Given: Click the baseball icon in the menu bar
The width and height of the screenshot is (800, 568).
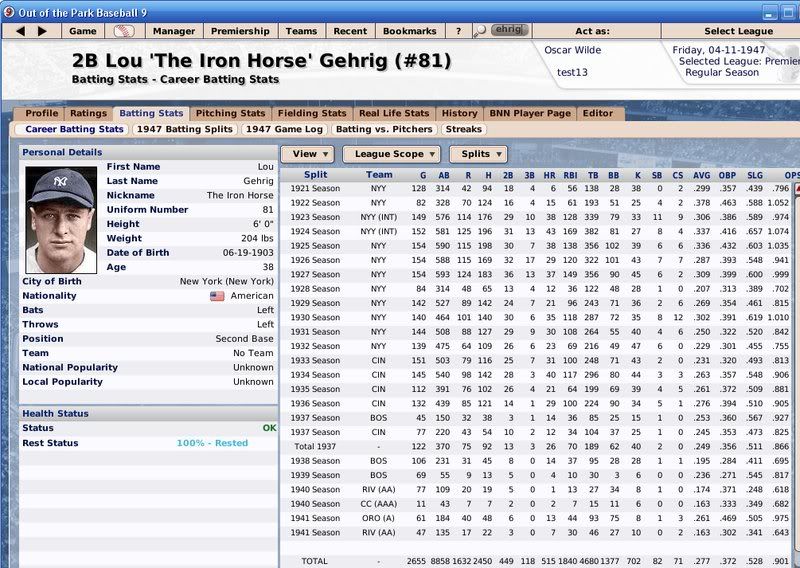Looking at the screenshot, I should coord(125,31).
